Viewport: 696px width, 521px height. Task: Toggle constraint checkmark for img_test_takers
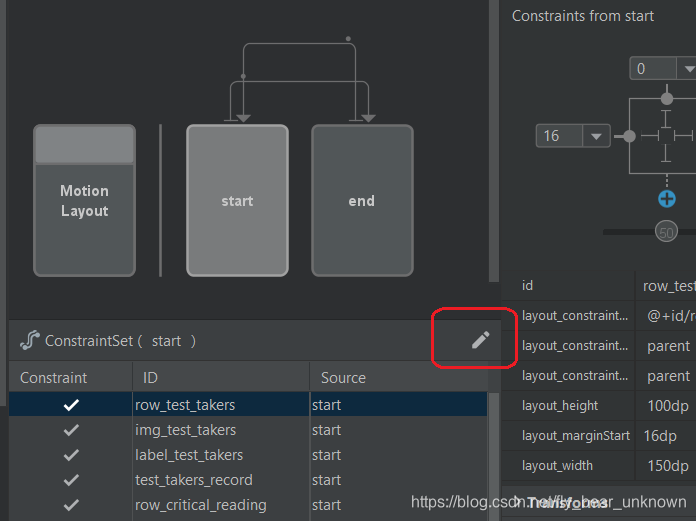coord(71,430)
